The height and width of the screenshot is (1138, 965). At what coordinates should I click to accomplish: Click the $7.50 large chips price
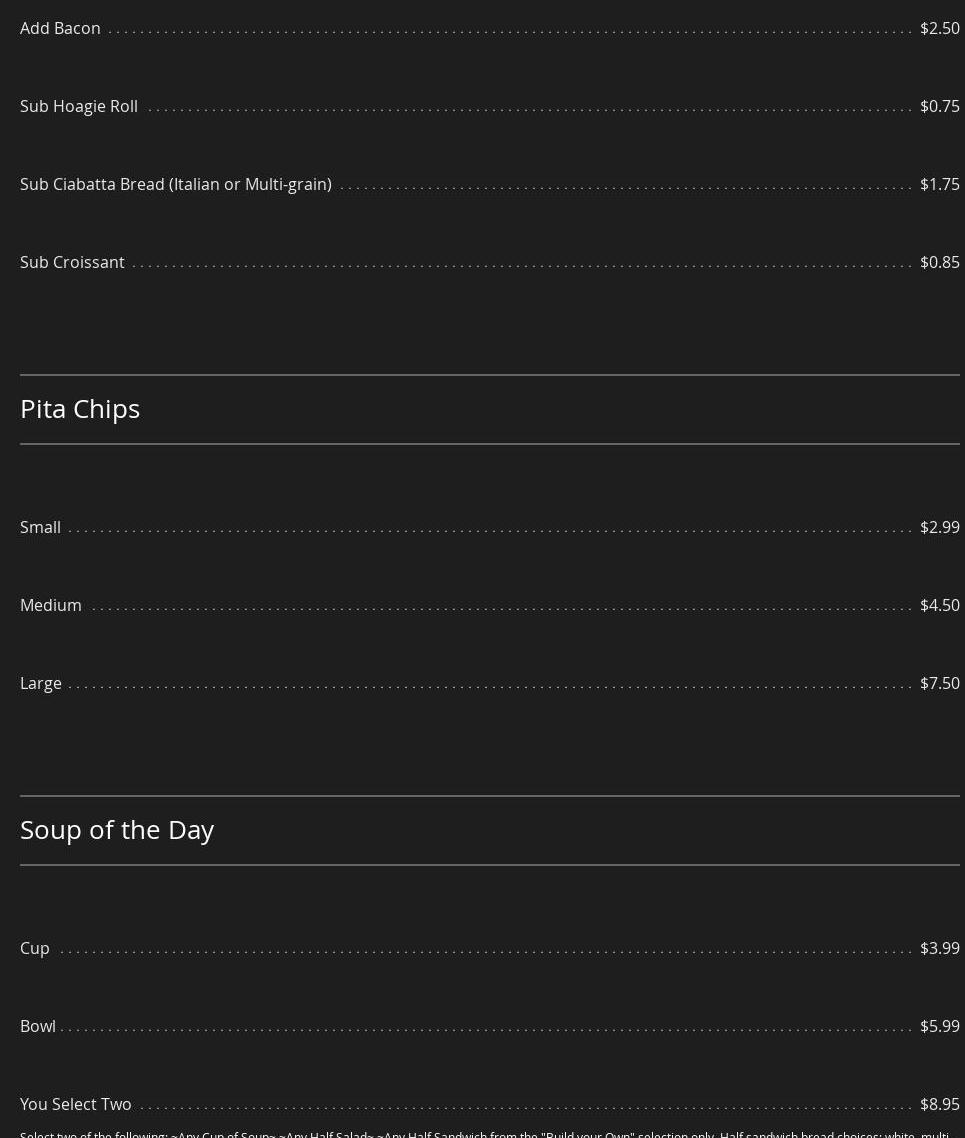939,683
